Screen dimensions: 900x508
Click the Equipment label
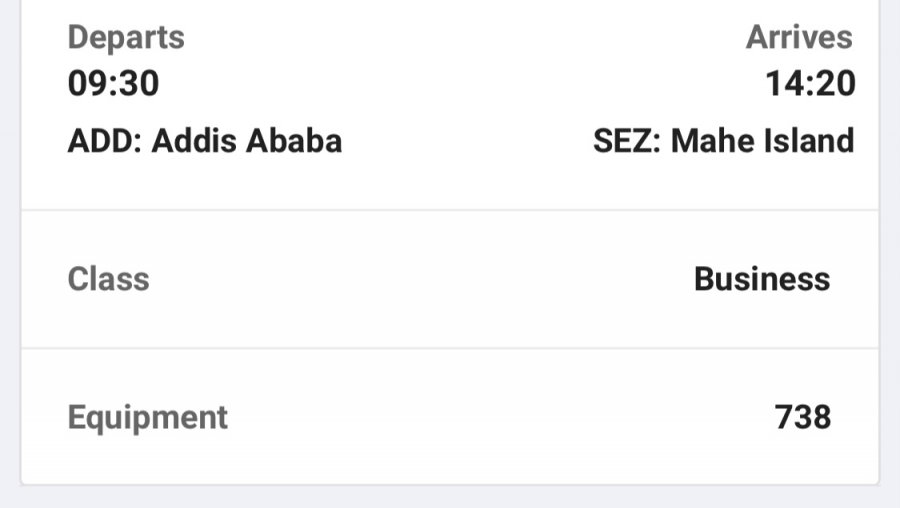[147, 416]
